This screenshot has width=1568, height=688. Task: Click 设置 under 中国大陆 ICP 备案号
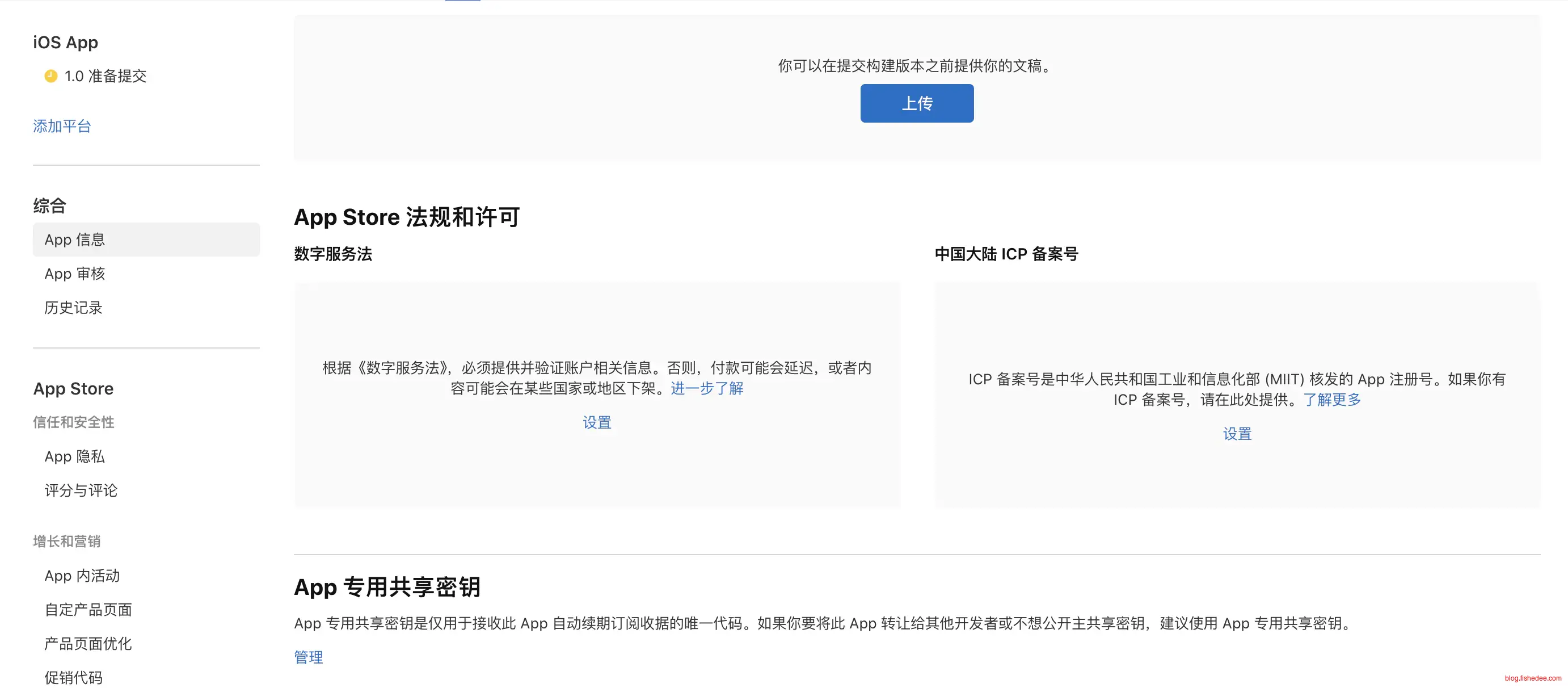tap(1237, 434)
